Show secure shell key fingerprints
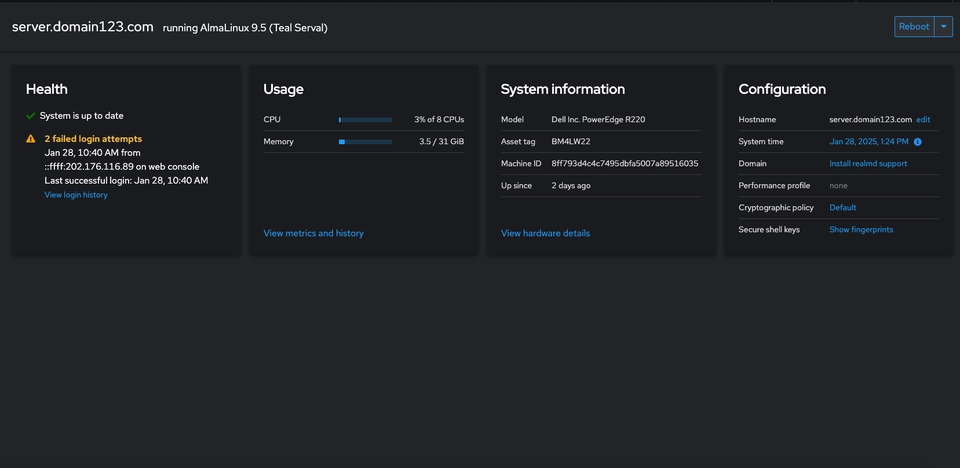Image resolution: width=960 pixels, height=468 pixels. 861,230
